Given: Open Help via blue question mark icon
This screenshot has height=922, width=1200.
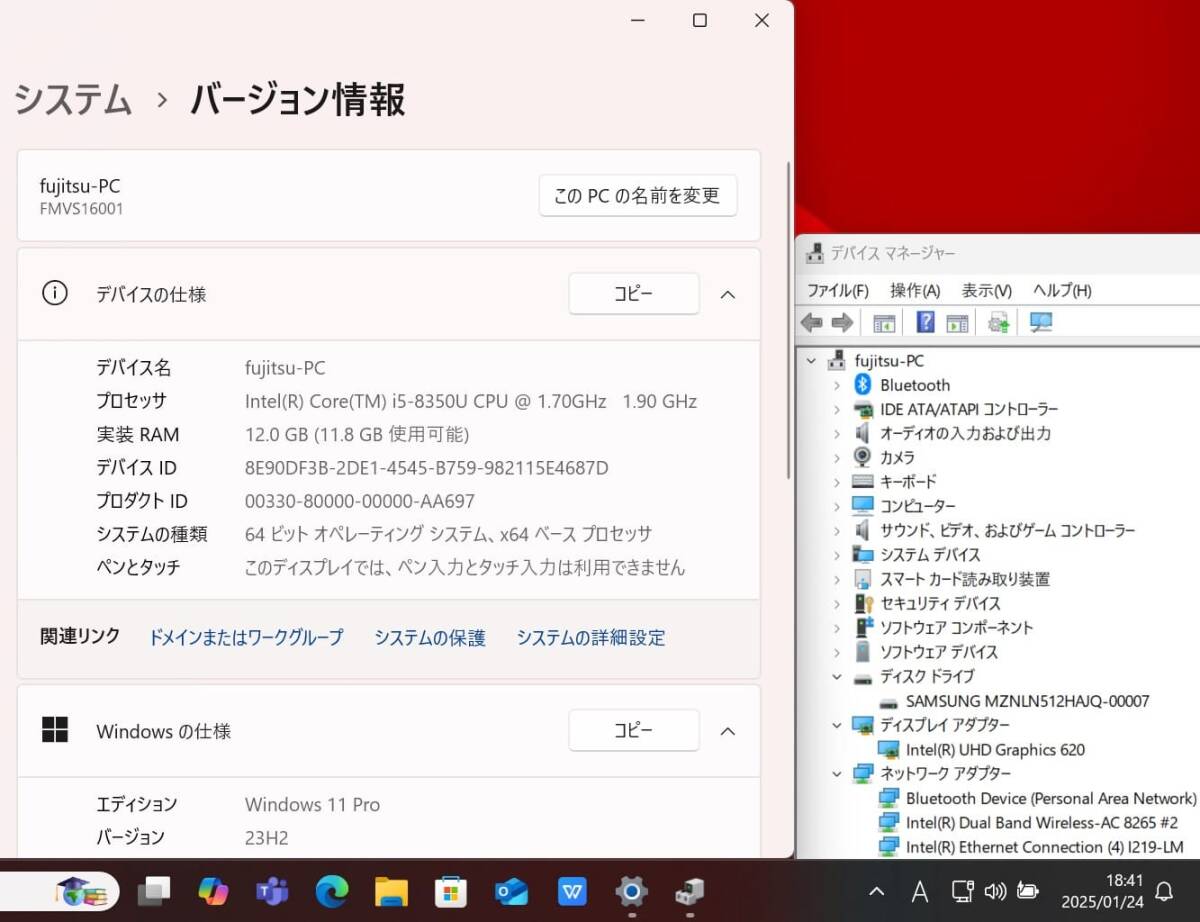Looking at the screenshot, I should [926, 322].
